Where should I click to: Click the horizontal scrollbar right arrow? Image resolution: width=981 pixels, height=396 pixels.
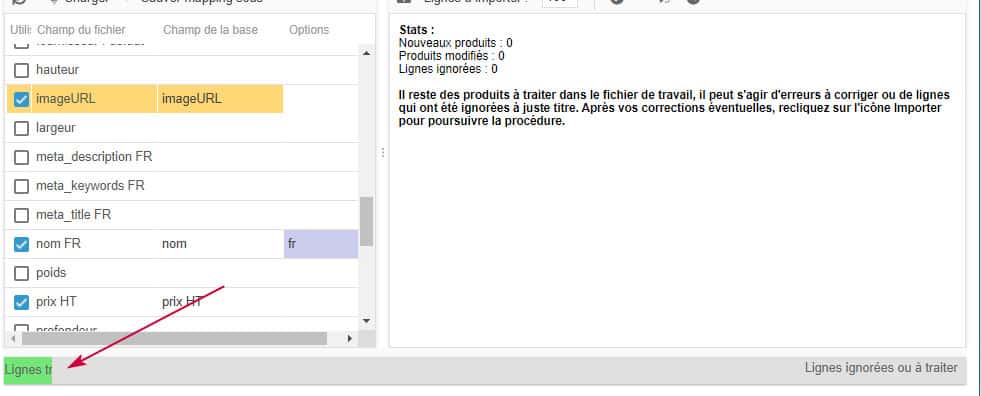350,338
